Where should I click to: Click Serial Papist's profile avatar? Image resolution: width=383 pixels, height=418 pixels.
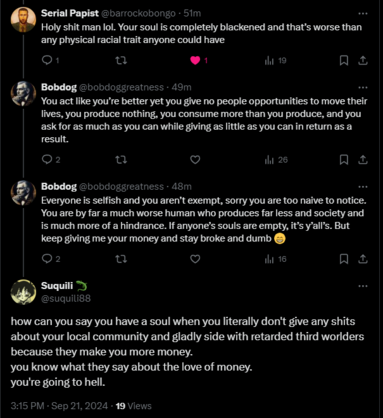23,20
